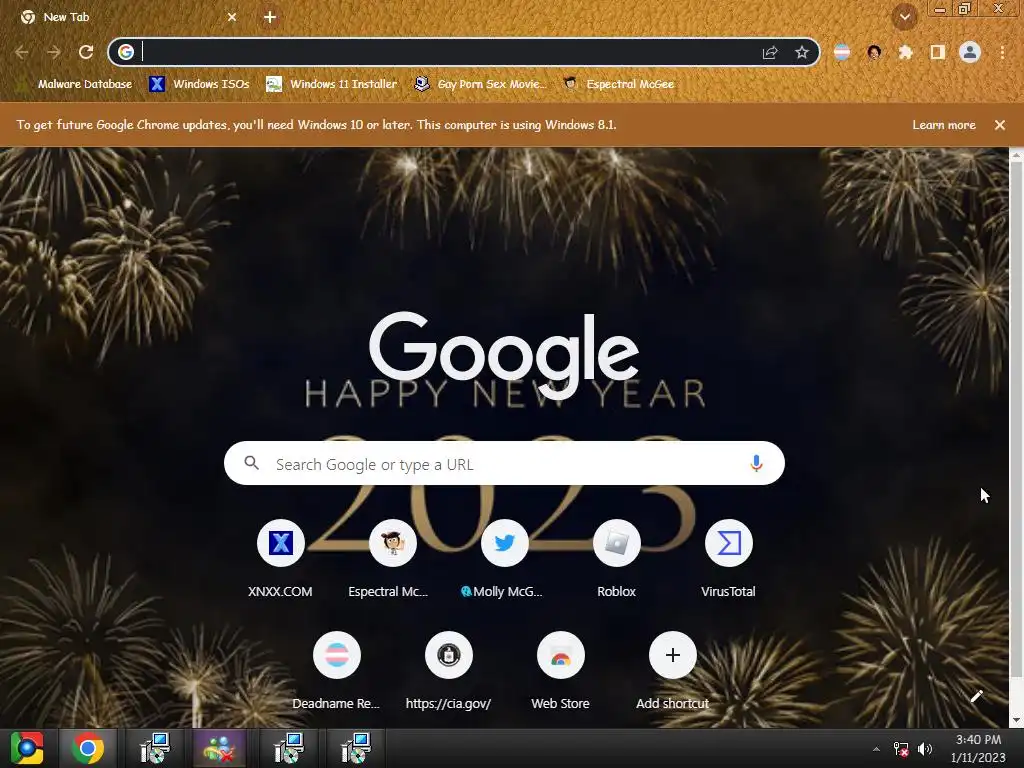
Task: Focus the address bar
Action: [x=451, y=52]
